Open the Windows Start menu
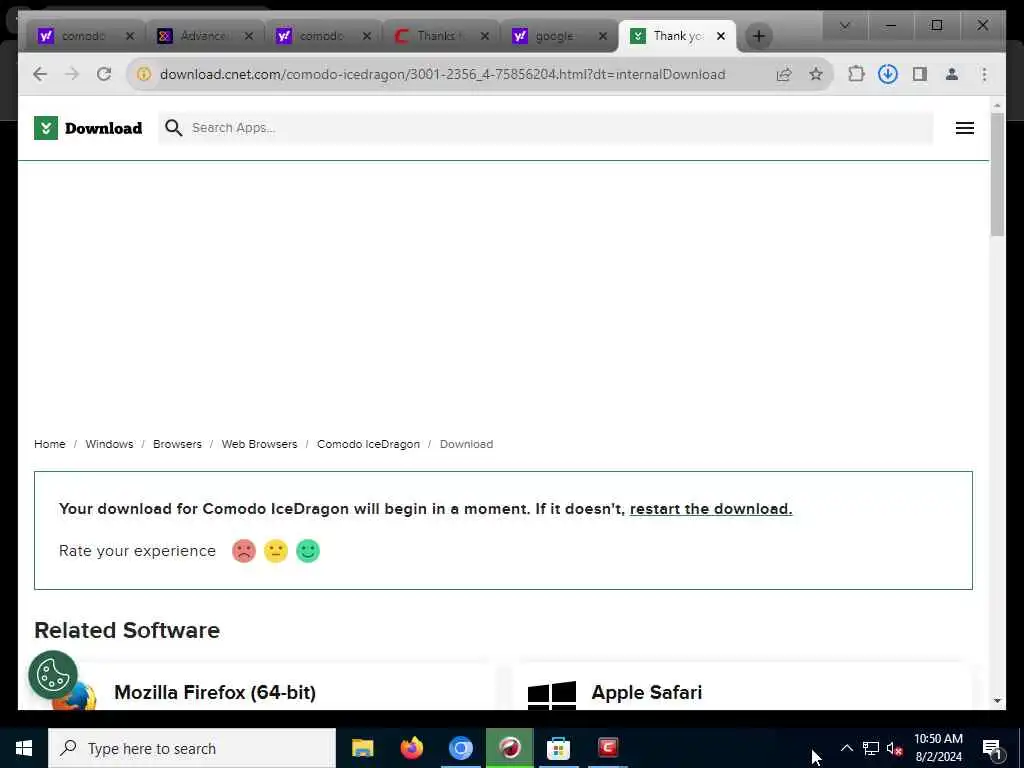The width and height of the screenshot is (1024, 768). pyautogui.click(x=24, y=748)
